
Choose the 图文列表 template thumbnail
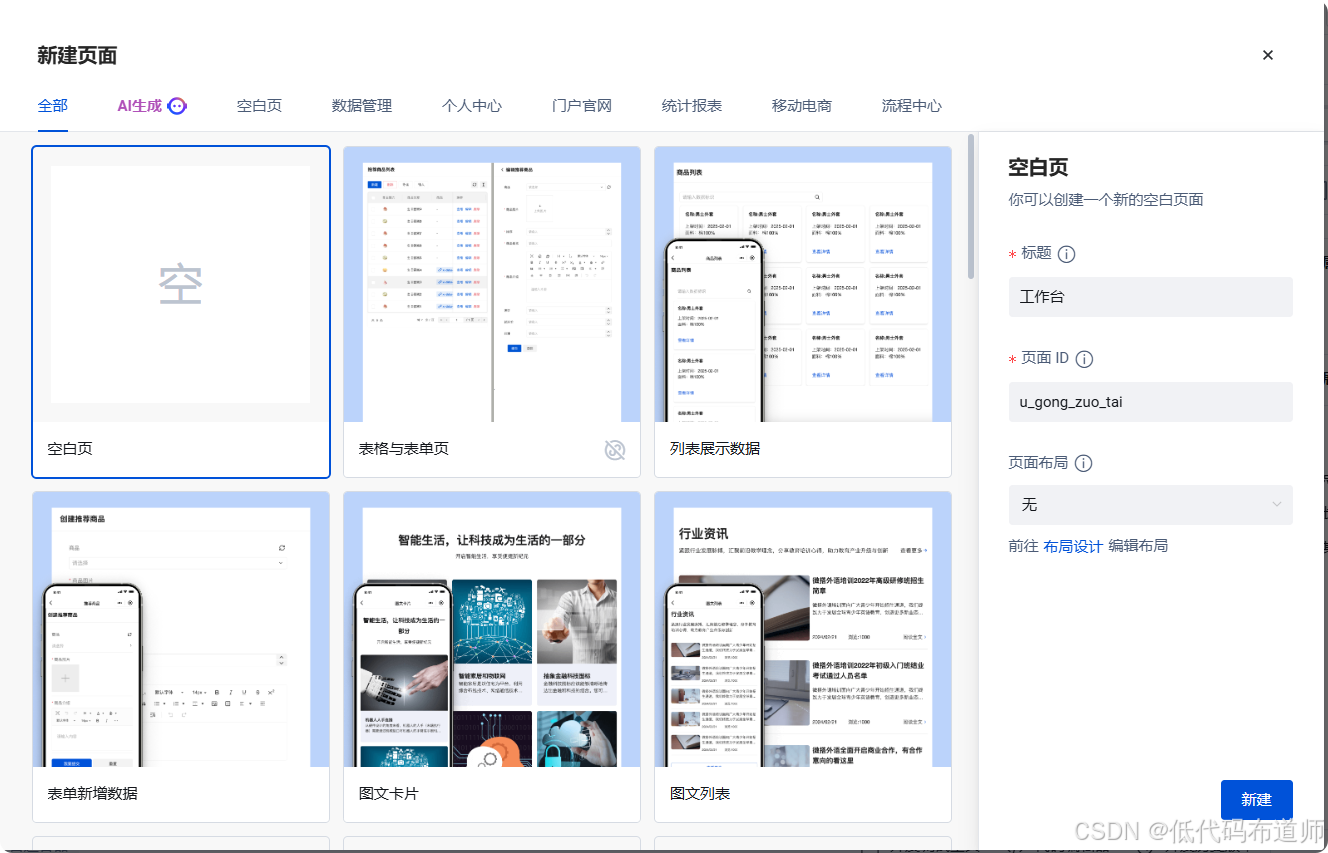pos(803,629)
